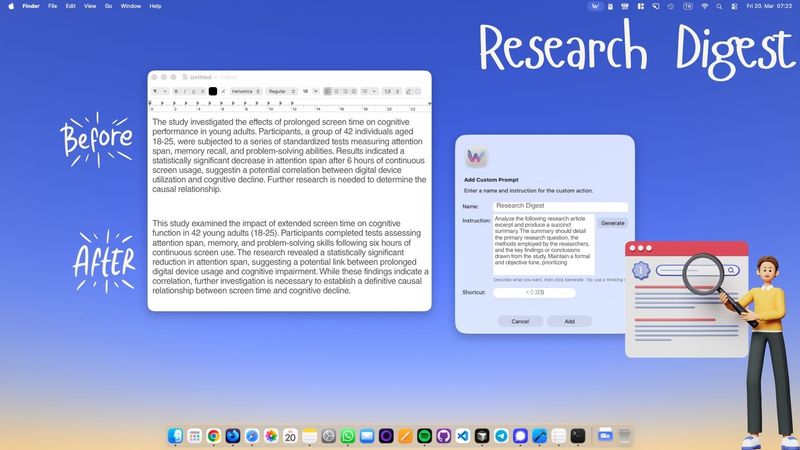The image size is (800, 450).
Task: Click the text background color icon
Action: [x=223, y=91]
